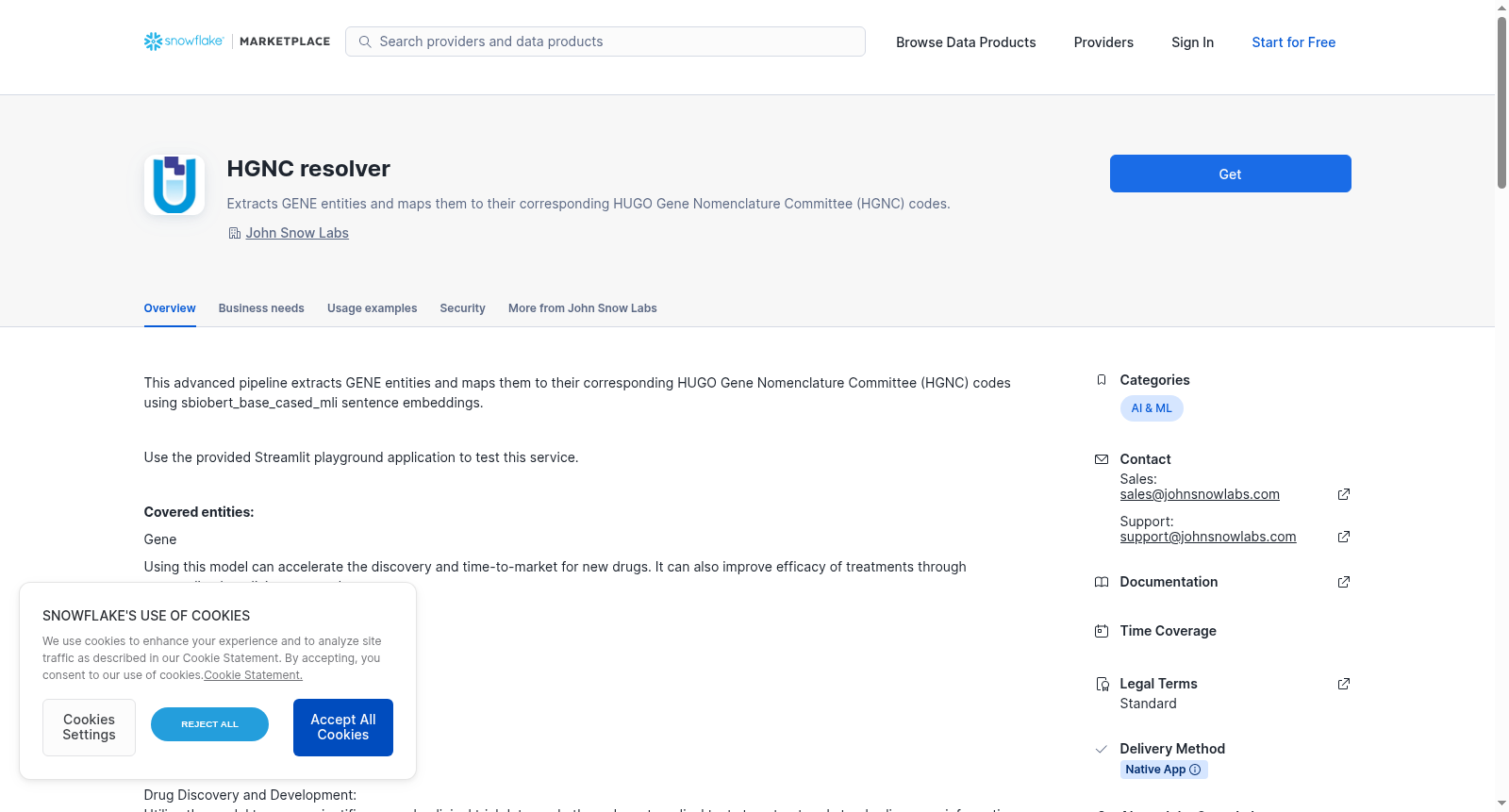Screen dimensions: 1509x812
Task: Click the scrollbar up arrow
Action: tap(1501, 8)
